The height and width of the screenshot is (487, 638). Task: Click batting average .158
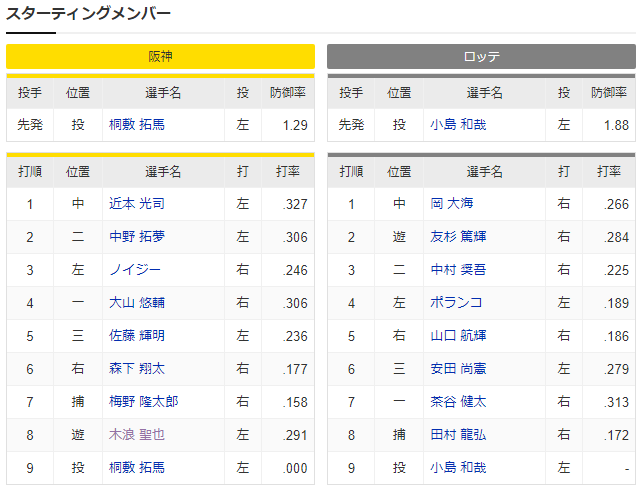pyautogui.click(x=295, y=402)
